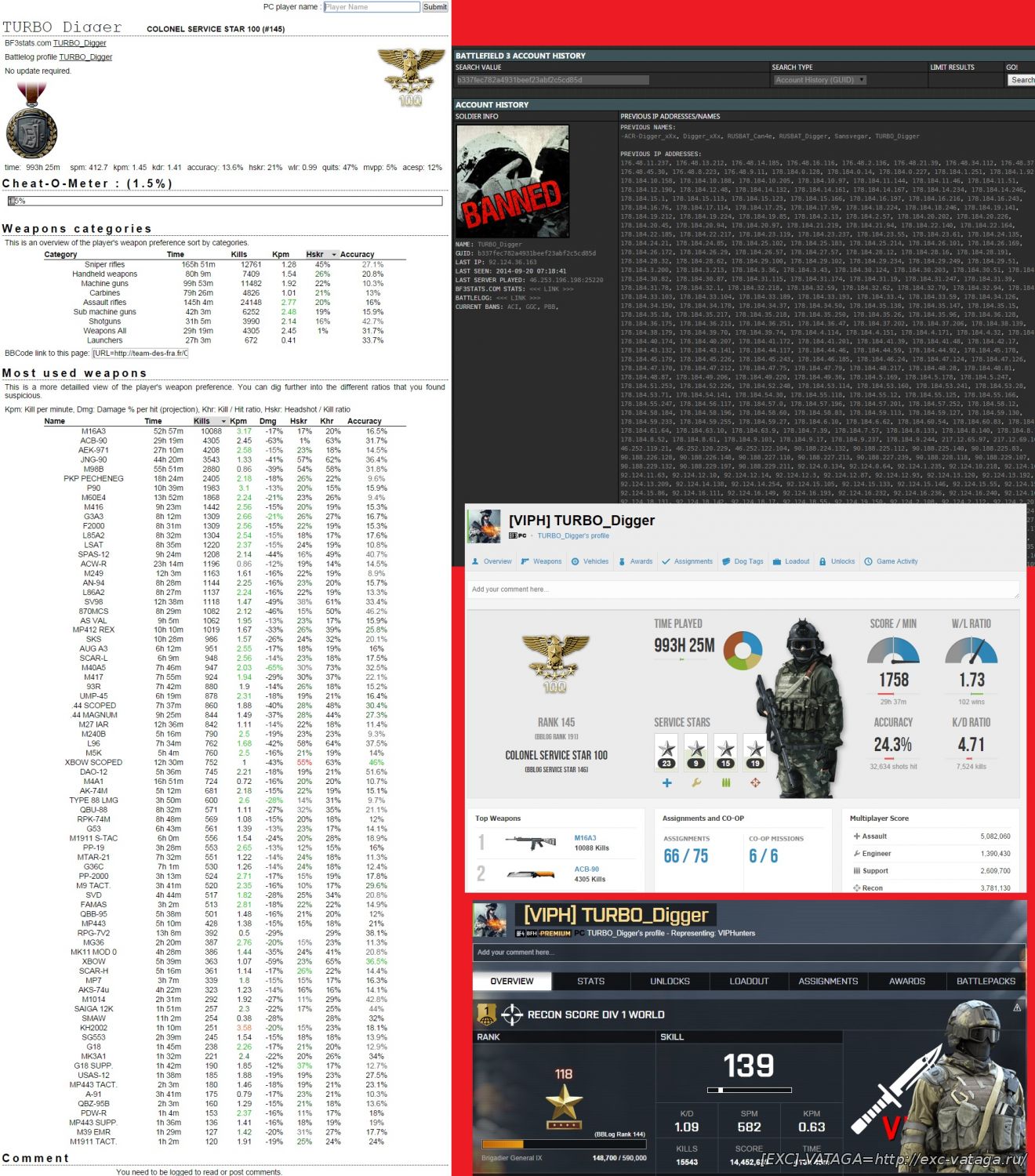The image size is (1035, 1176).
Task: Click the Support icon in Multiplayer Score
Action: [857, 870]
